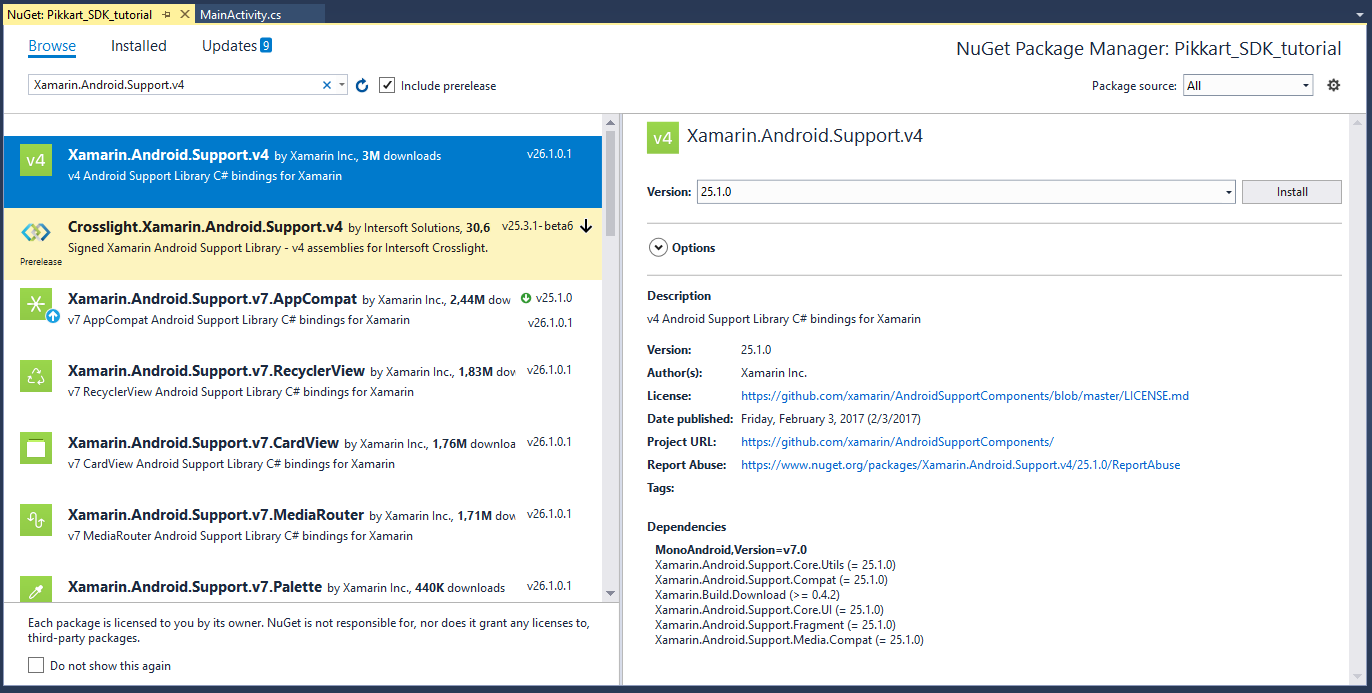Image resolution: width=1372 pixels, height=693 pixels.
Task: Switch to the Browse tab
Action: click(x=52, y=46)
